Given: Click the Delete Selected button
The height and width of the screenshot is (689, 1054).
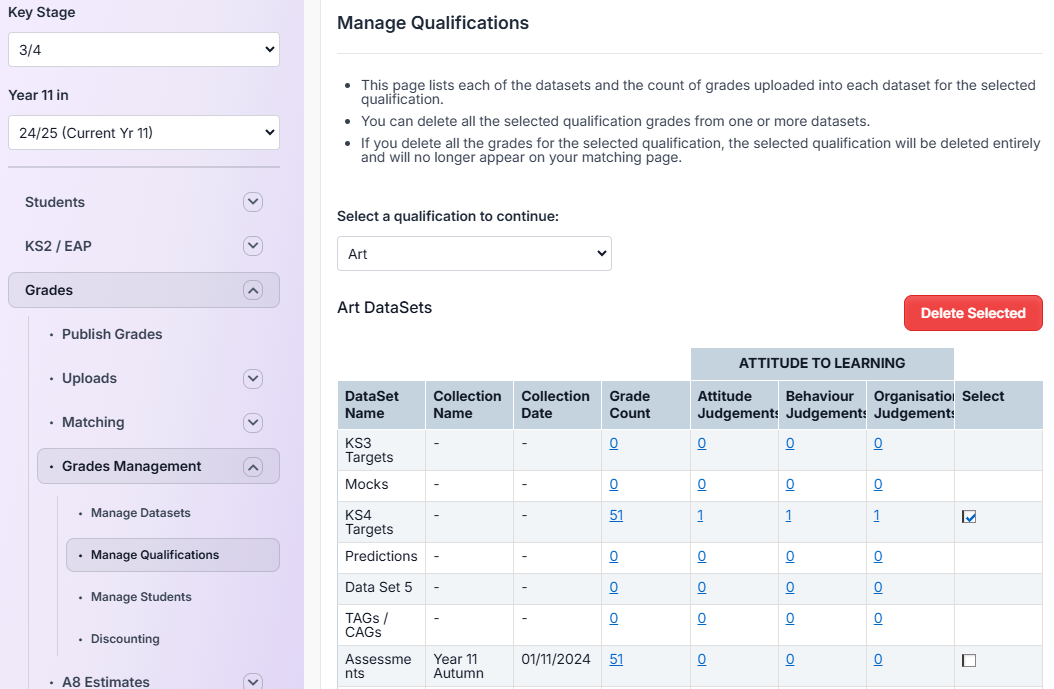Looking at the screenshot, I should coord(973,313).
